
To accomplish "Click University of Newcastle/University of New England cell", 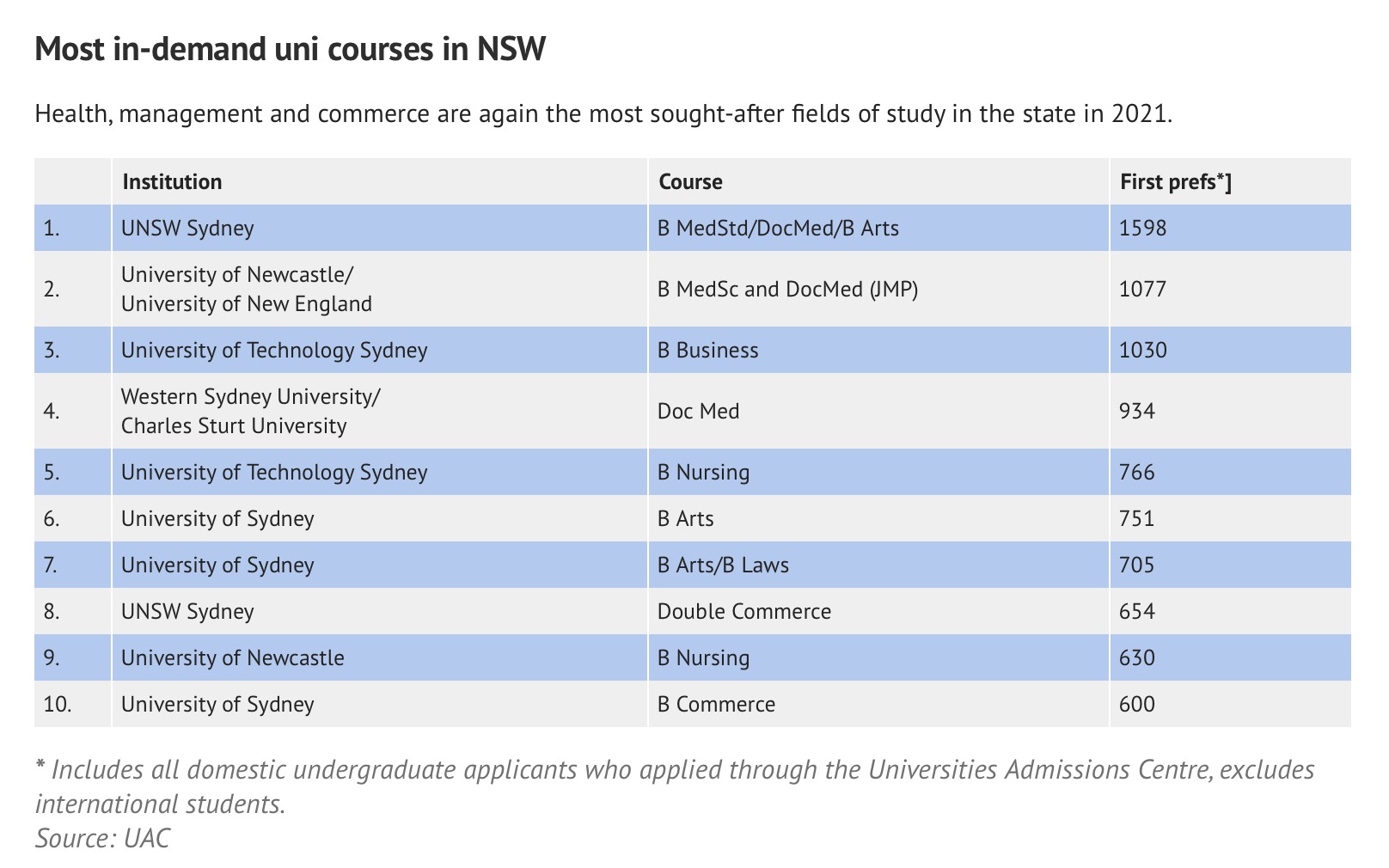I will point(379,289).
